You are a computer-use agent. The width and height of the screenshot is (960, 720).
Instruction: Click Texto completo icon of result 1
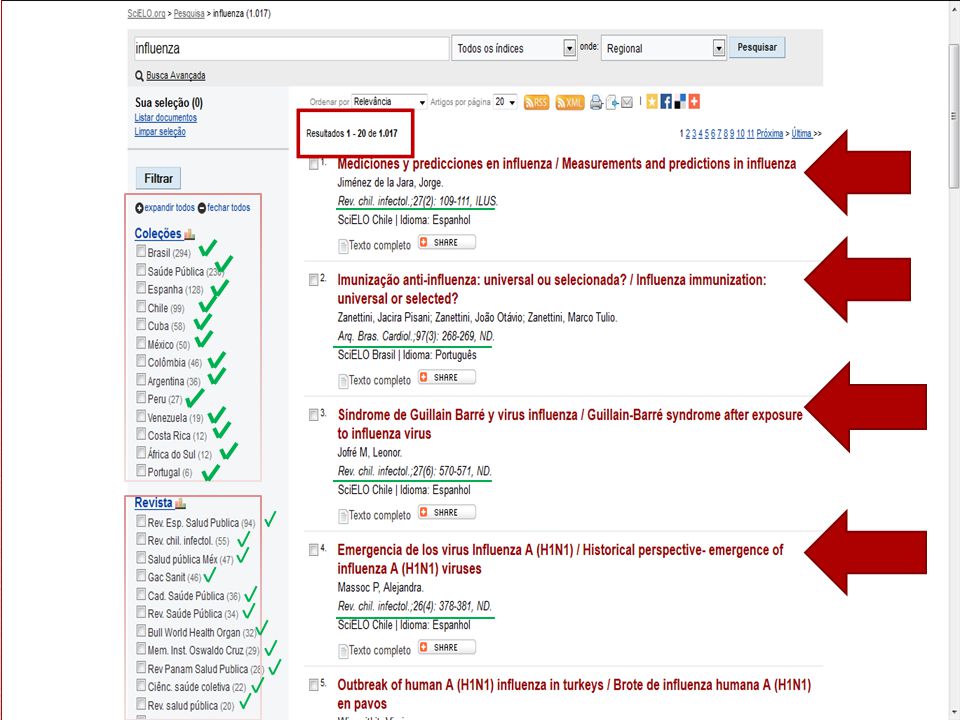(343, 246)
